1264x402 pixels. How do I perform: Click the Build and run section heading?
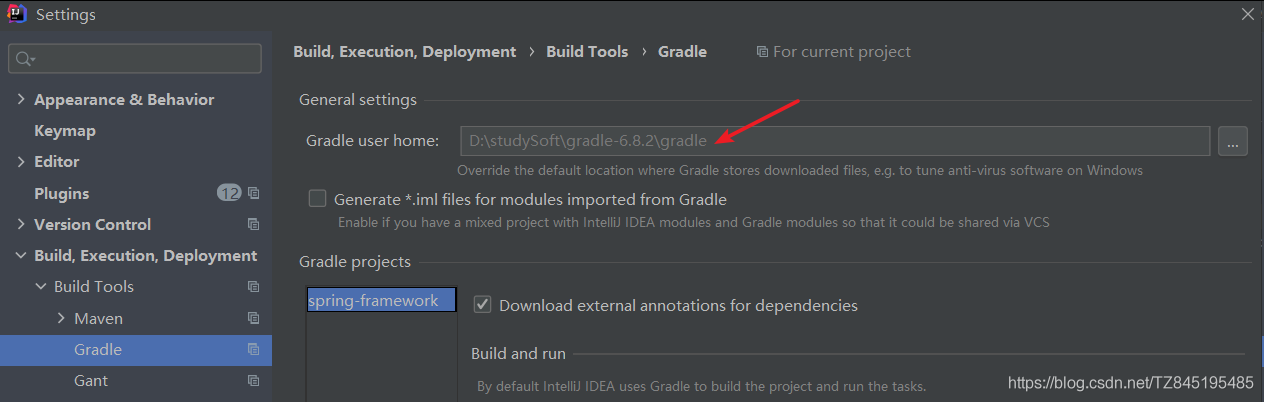coord(518,354)
